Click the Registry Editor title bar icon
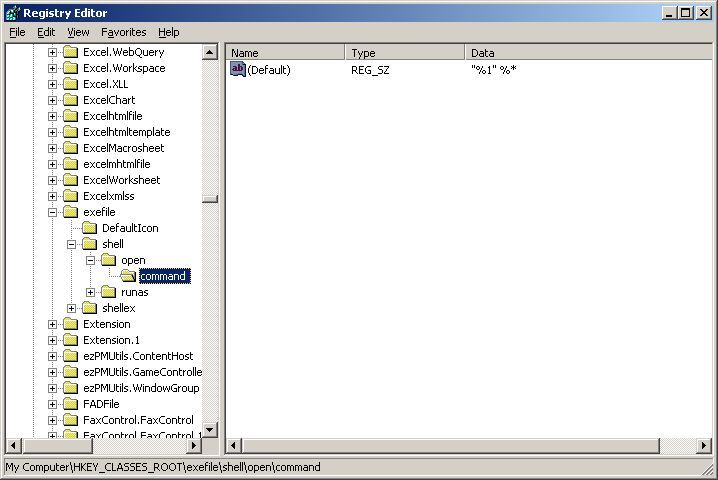Image resolution: width=718 pixels, height=480 pixels. pyautogui.click(x=12, y=13)
